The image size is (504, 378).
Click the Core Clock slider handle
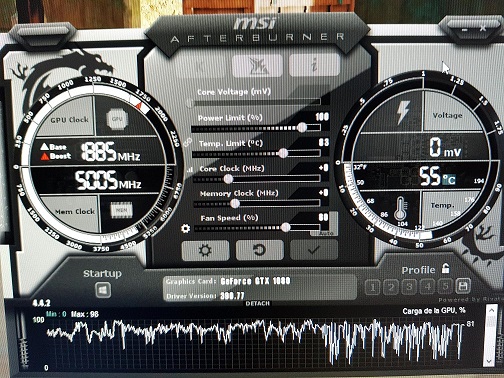coord(228,179)
